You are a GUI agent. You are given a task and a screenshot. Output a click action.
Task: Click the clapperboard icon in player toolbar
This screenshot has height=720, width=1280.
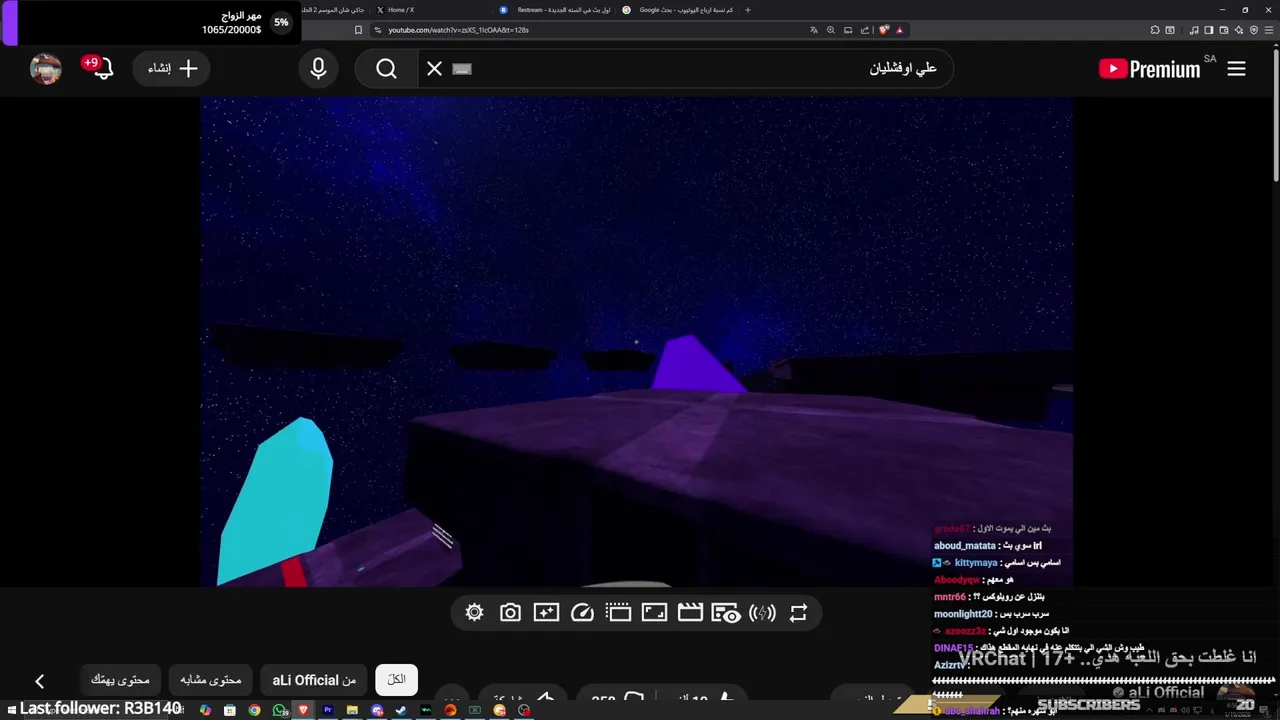tap(690, 613)
